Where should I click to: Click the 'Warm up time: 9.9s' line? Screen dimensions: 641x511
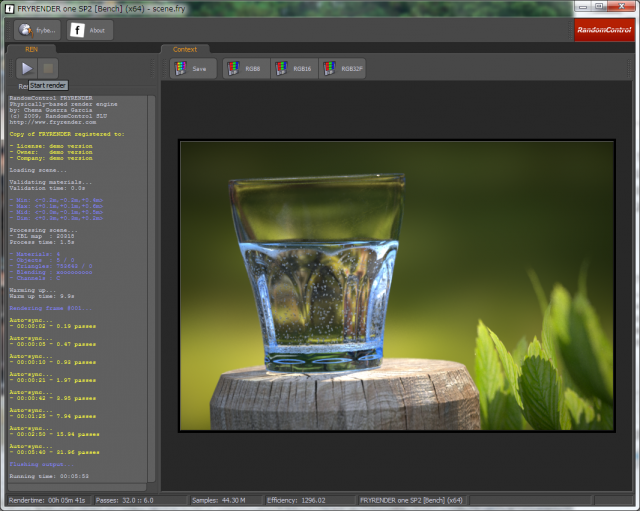pos(42,296)
